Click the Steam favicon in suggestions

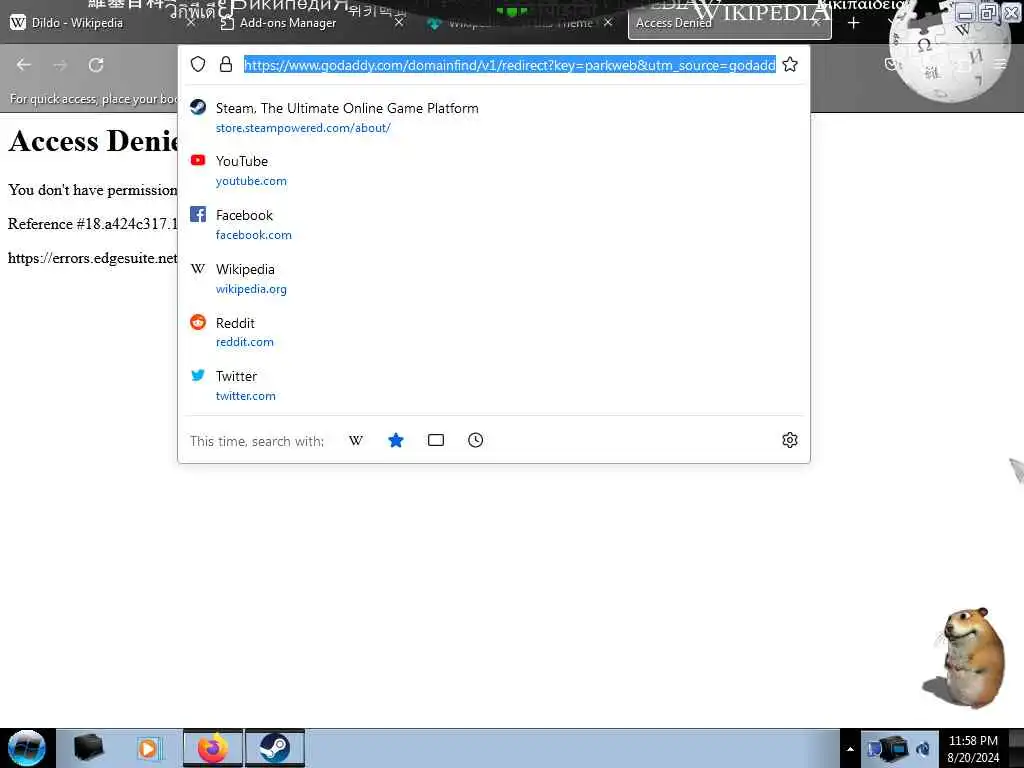tap(198, 107)
